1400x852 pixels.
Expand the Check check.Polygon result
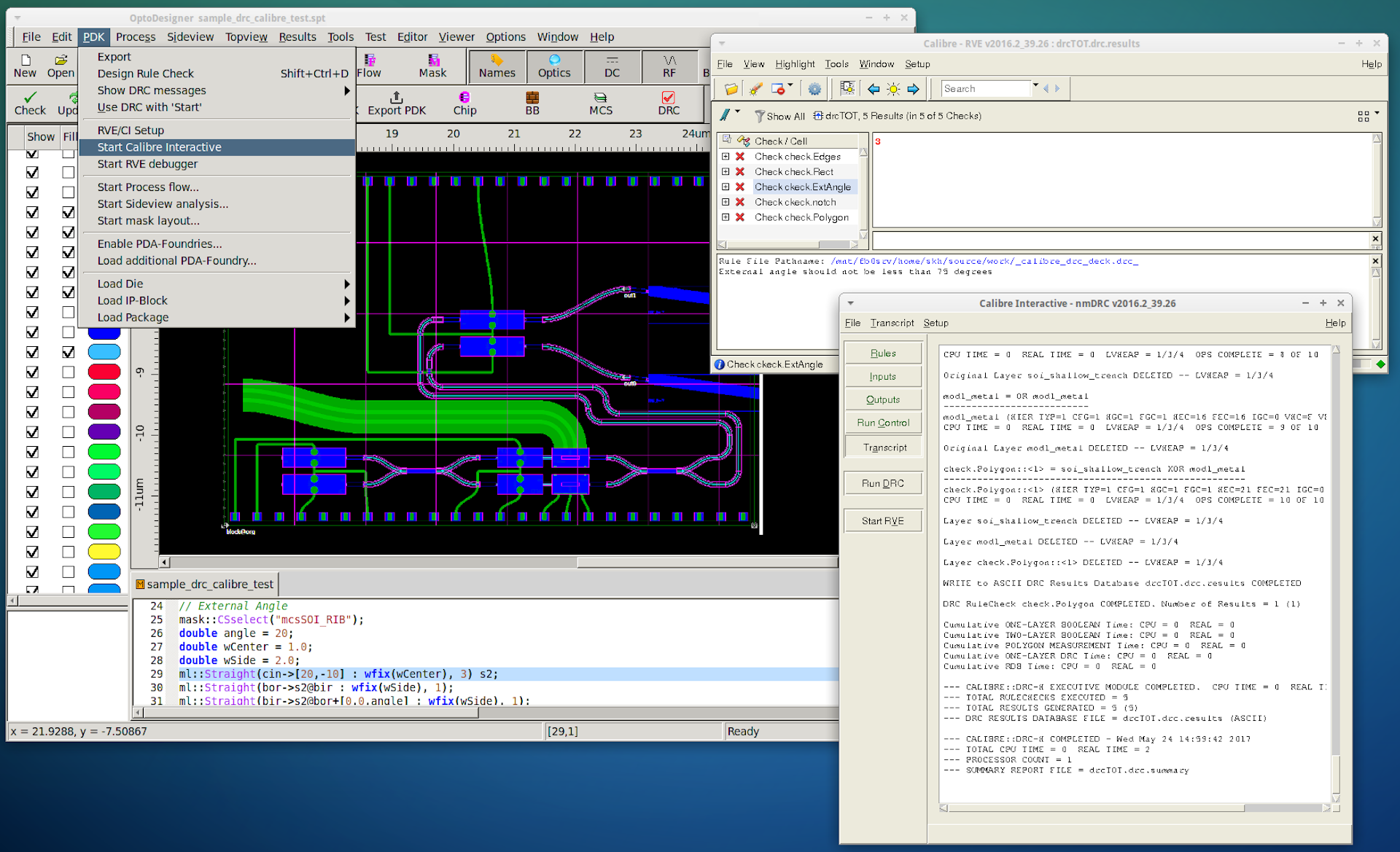726,217
